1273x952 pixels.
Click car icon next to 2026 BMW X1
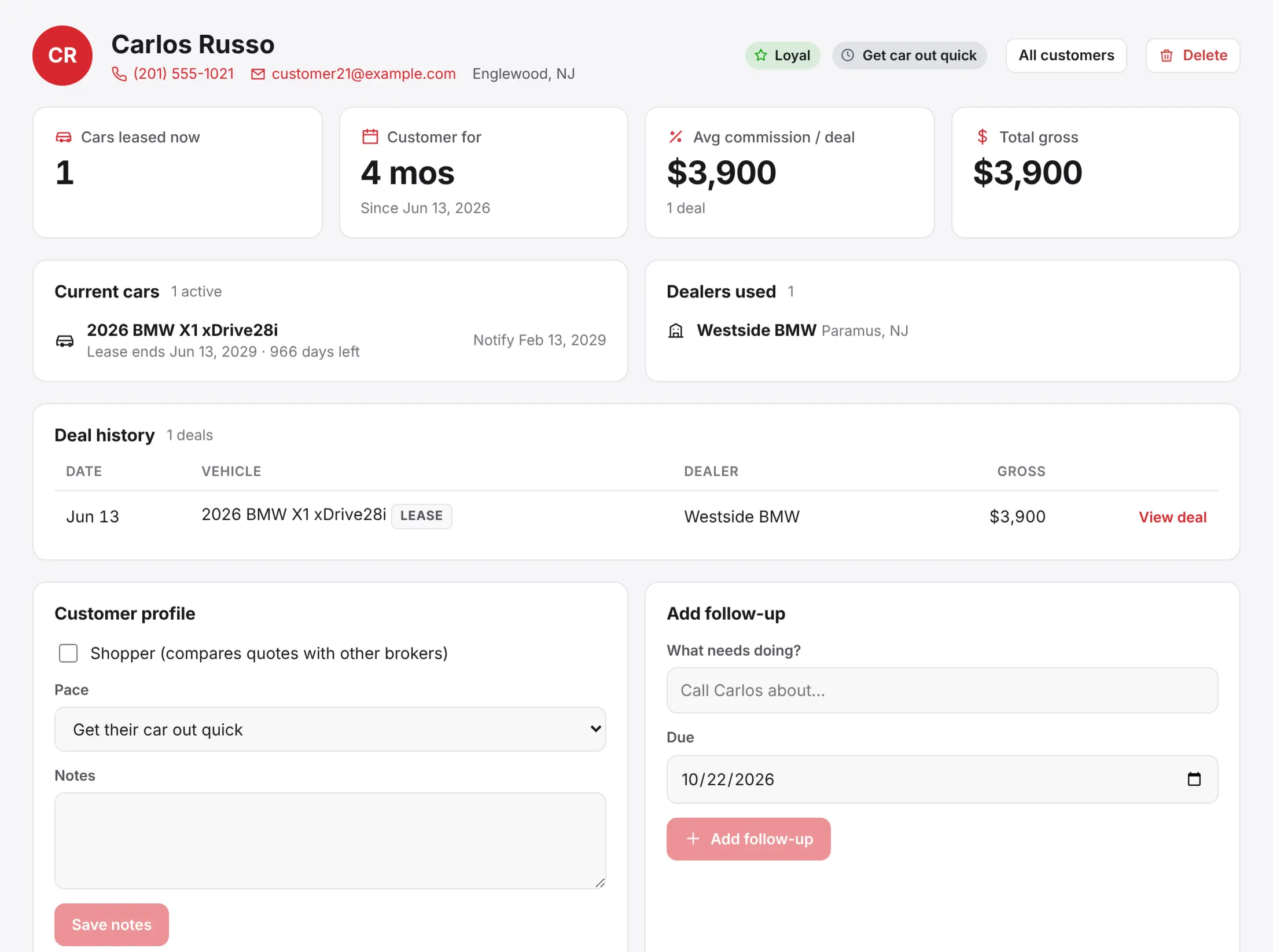65,341
